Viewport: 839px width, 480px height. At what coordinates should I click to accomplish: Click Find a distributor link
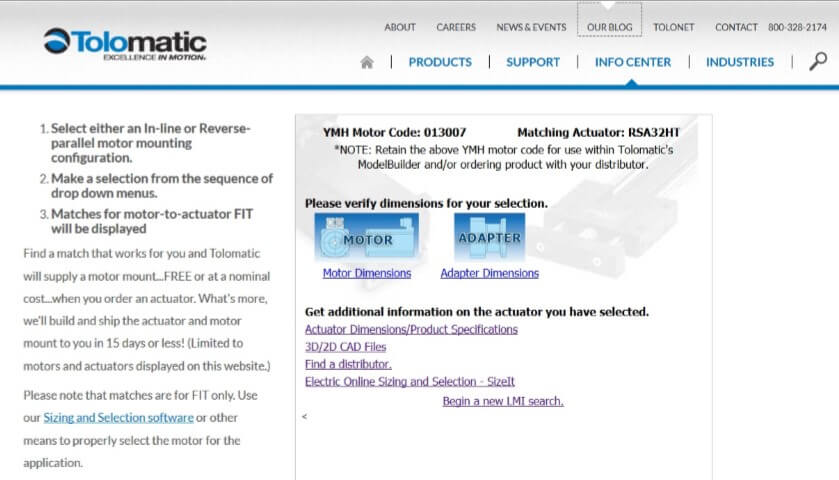pos(348,364)
